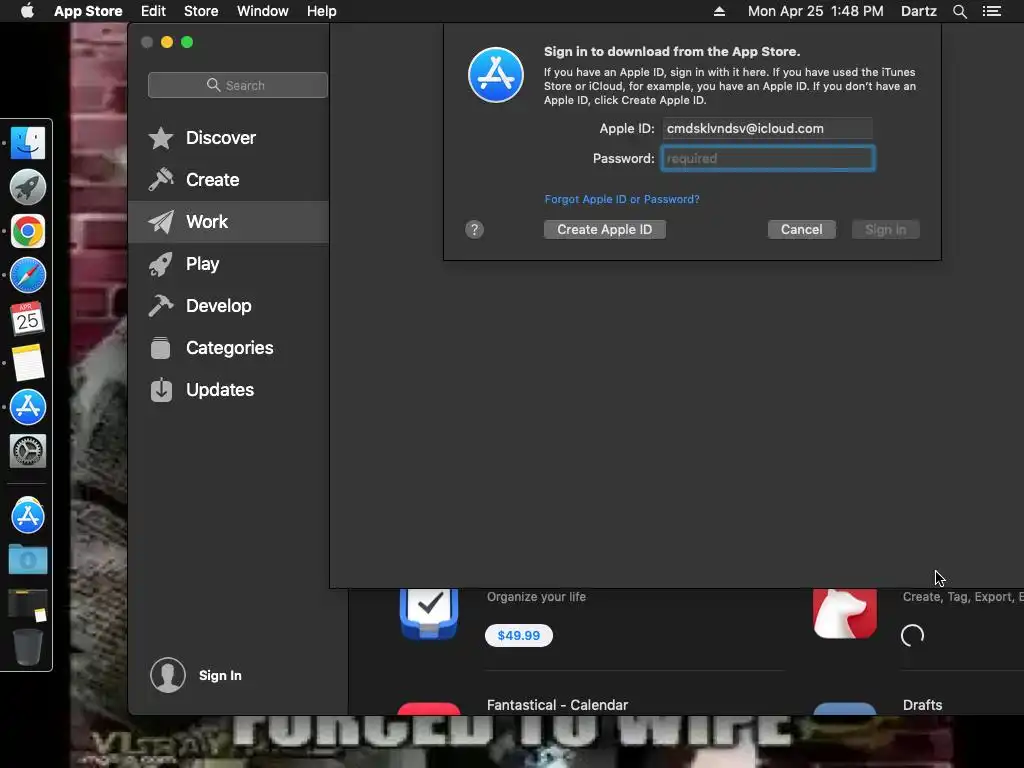Open Notification Center from the menu bar
This screenshot has height=768, width=1024.
click(992, 11)
